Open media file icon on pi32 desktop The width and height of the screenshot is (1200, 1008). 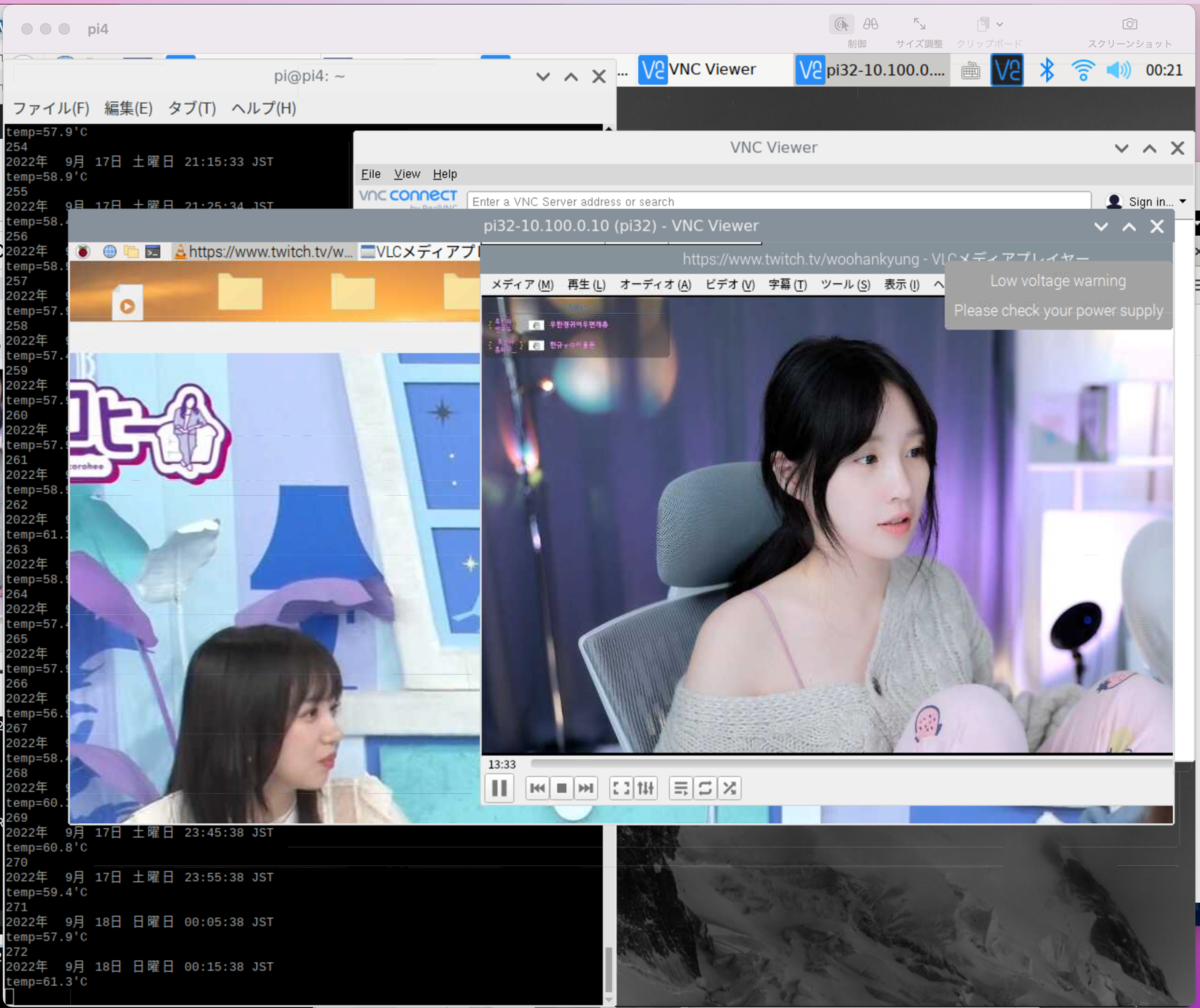coord(127,303)
